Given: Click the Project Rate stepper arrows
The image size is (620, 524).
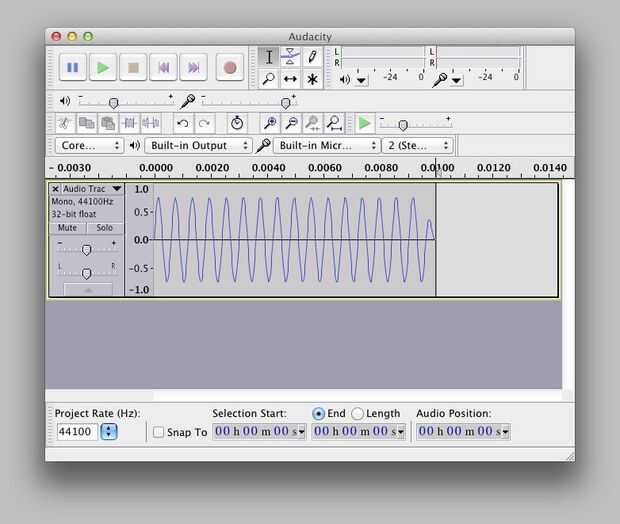Looking at the screenshot, I should [x=109, y=431].
